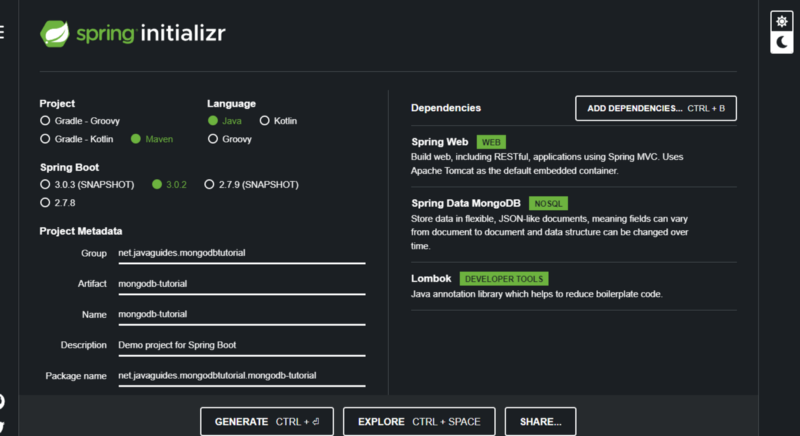800x436 pixels.
Task: Focus the Artifact input field
Action: point(242,284)
